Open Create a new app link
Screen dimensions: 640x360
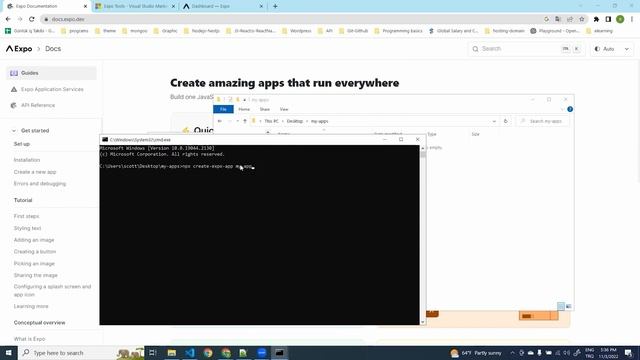tap(35, 172)
